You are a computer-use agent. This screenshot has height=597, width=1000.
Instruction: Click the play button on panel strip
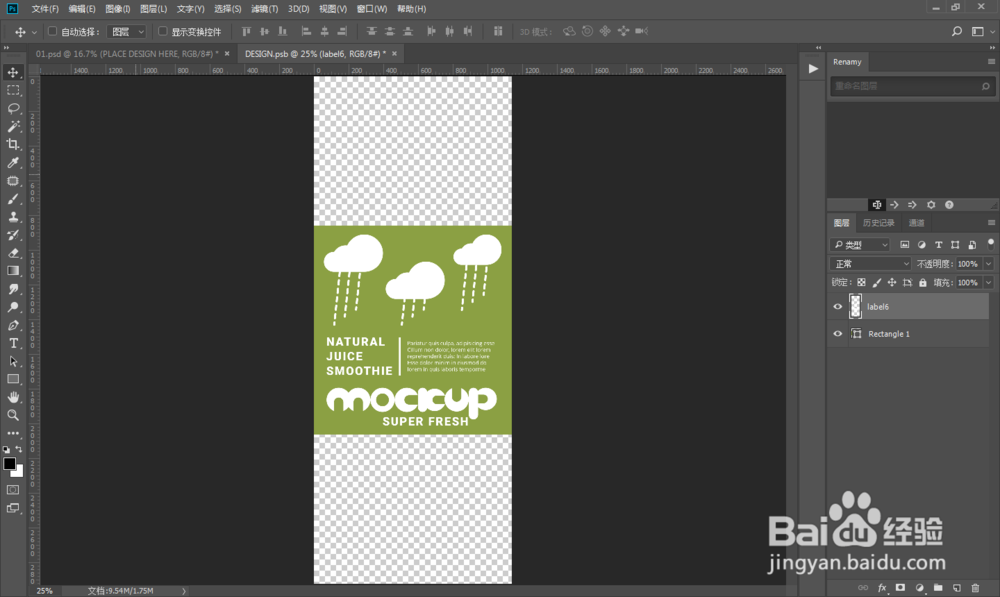[x=813, y=69]
